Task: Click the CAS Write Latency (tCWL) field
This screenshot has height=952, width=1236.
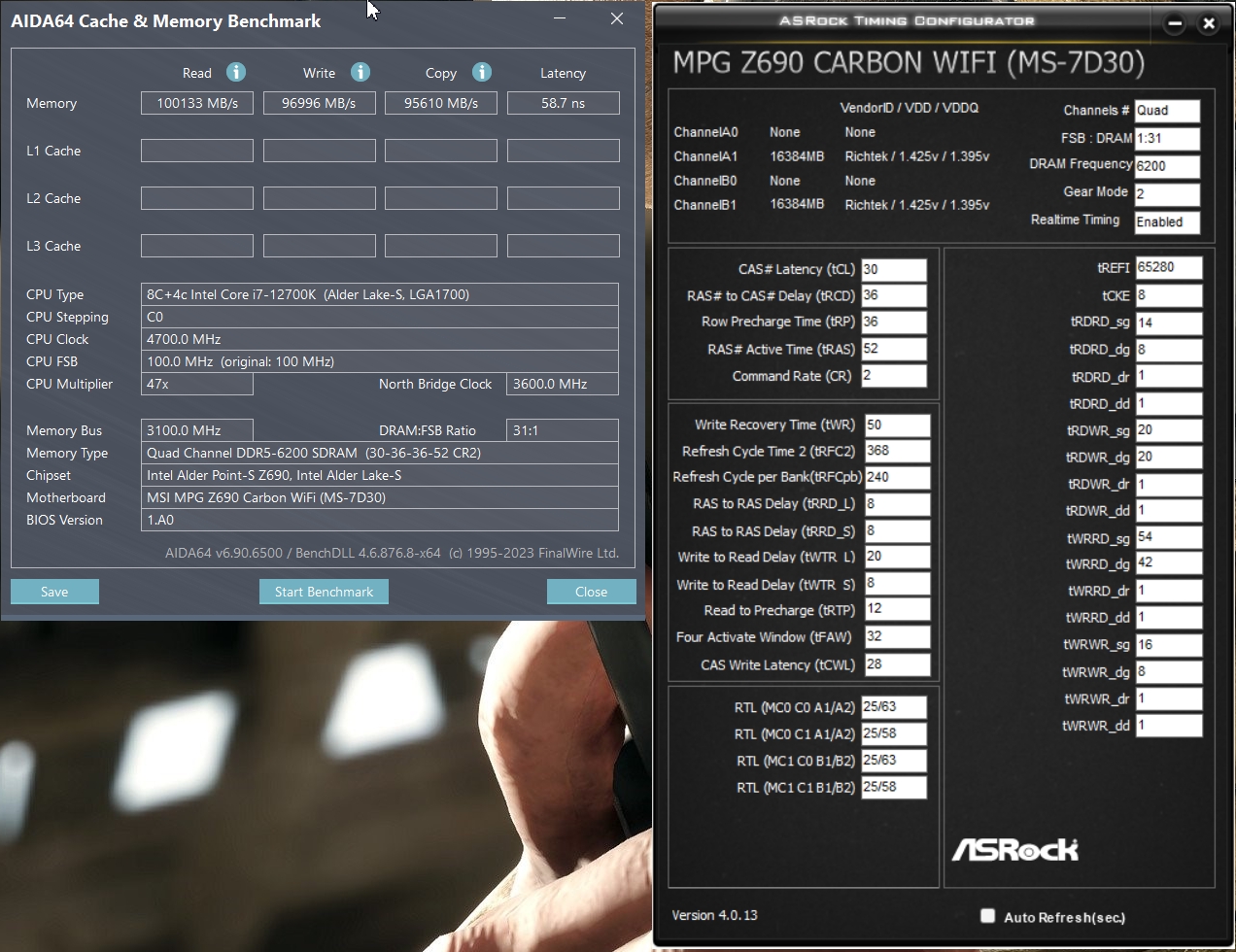Action: (x=897, y=664)
